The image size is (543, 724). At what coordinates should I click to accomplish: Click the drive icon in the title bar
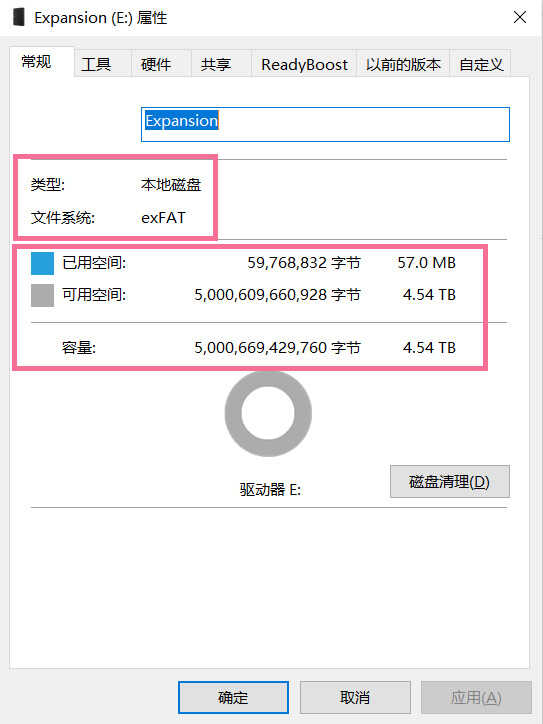click(19, 18)
